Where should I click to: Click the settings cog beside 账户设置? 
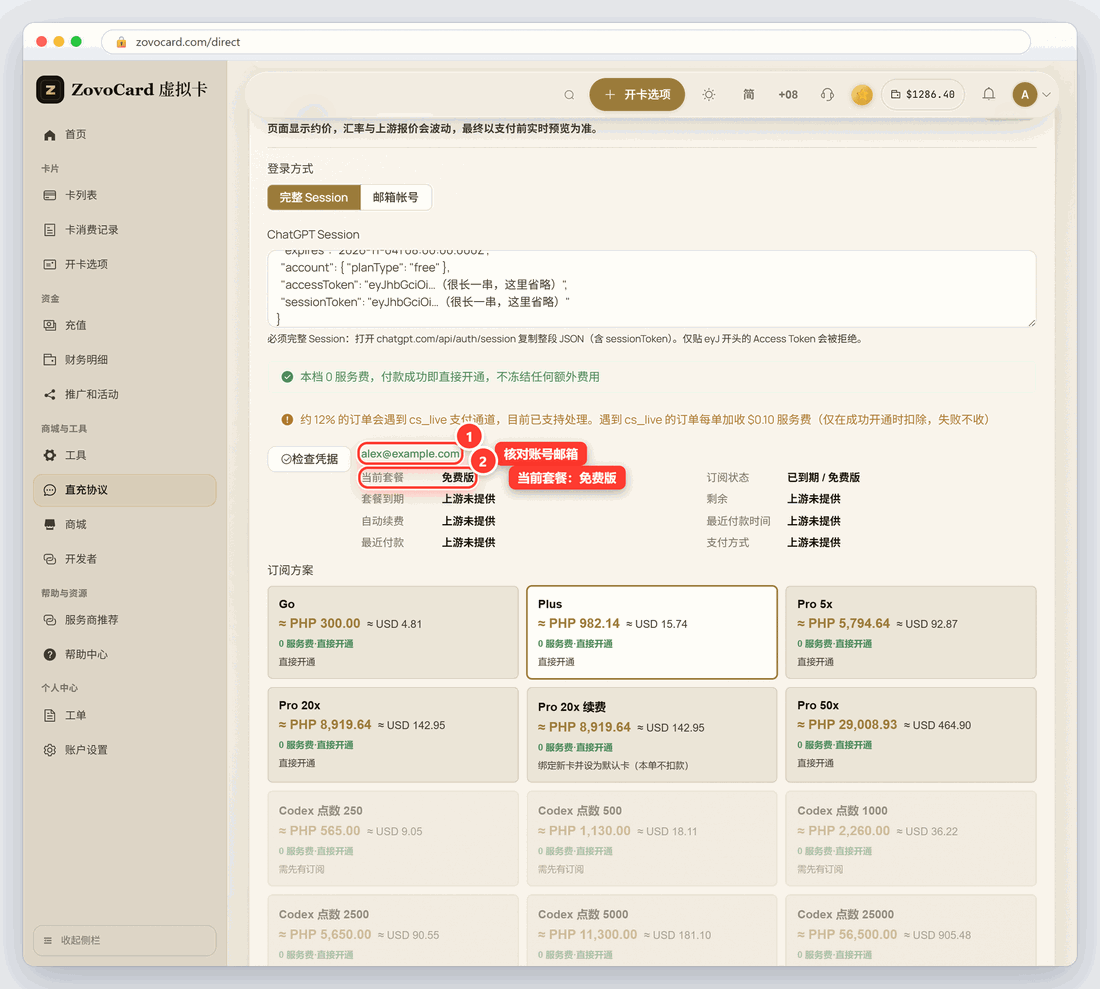pos(50,750)
